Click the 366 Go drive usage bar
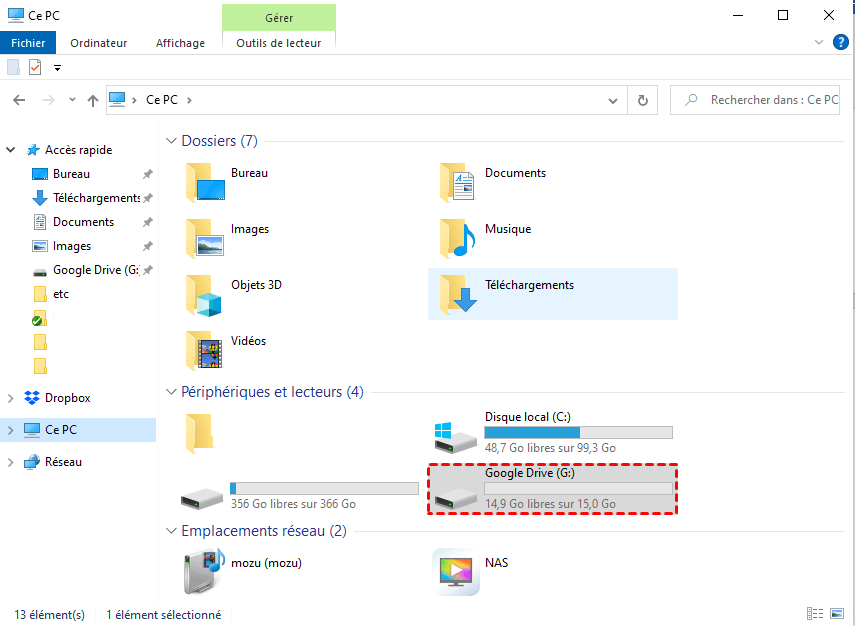Screen dimensions: 855x626 [324, 489]
